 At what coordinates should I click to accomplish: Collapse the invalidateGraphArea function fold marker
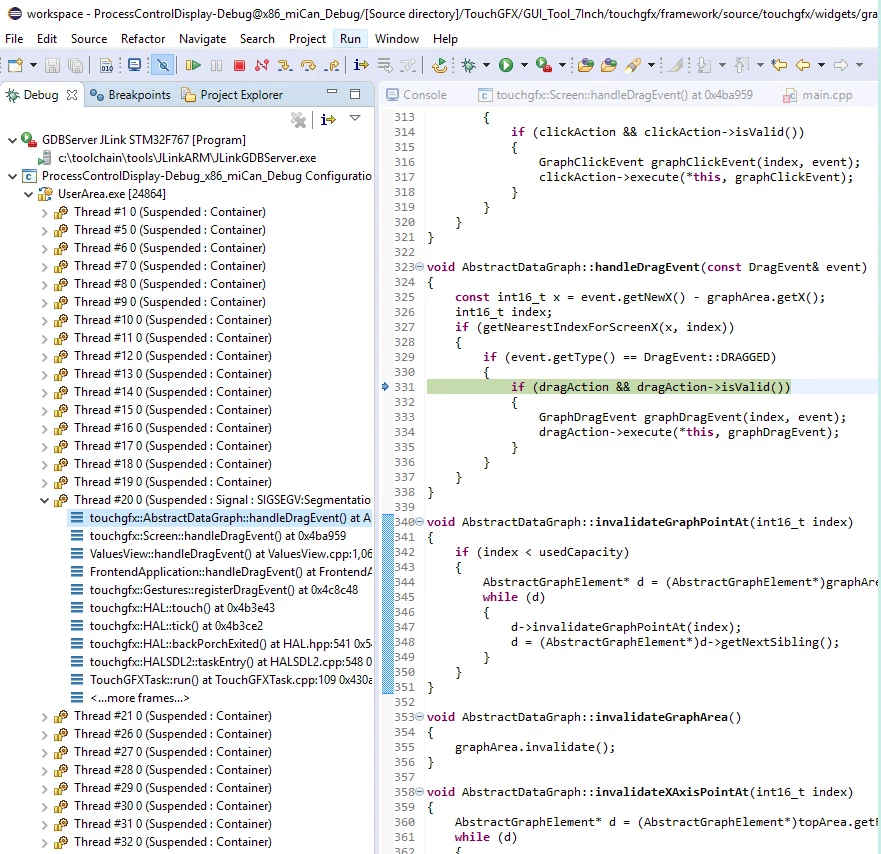(419, 717)
